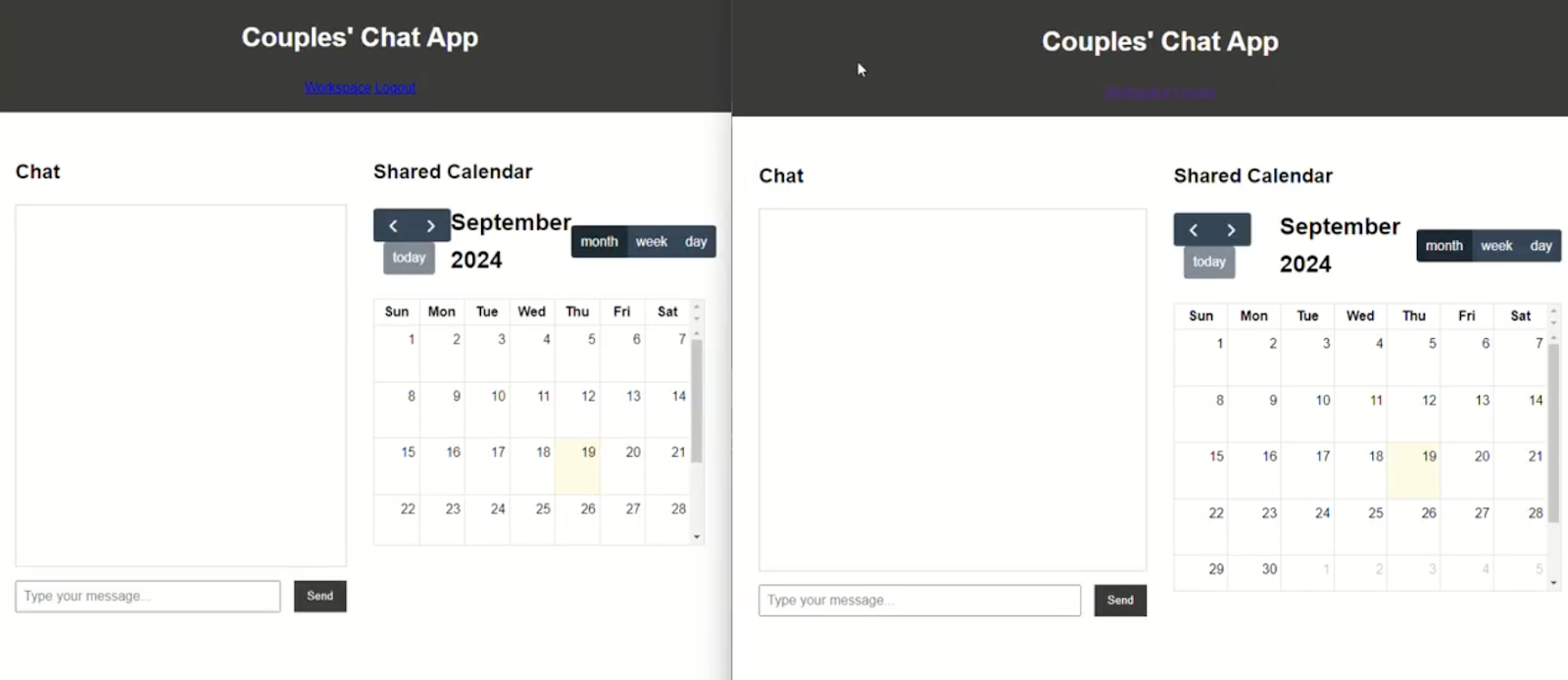
Task: Open Workspace link in left window header
Action: point(337,88)
